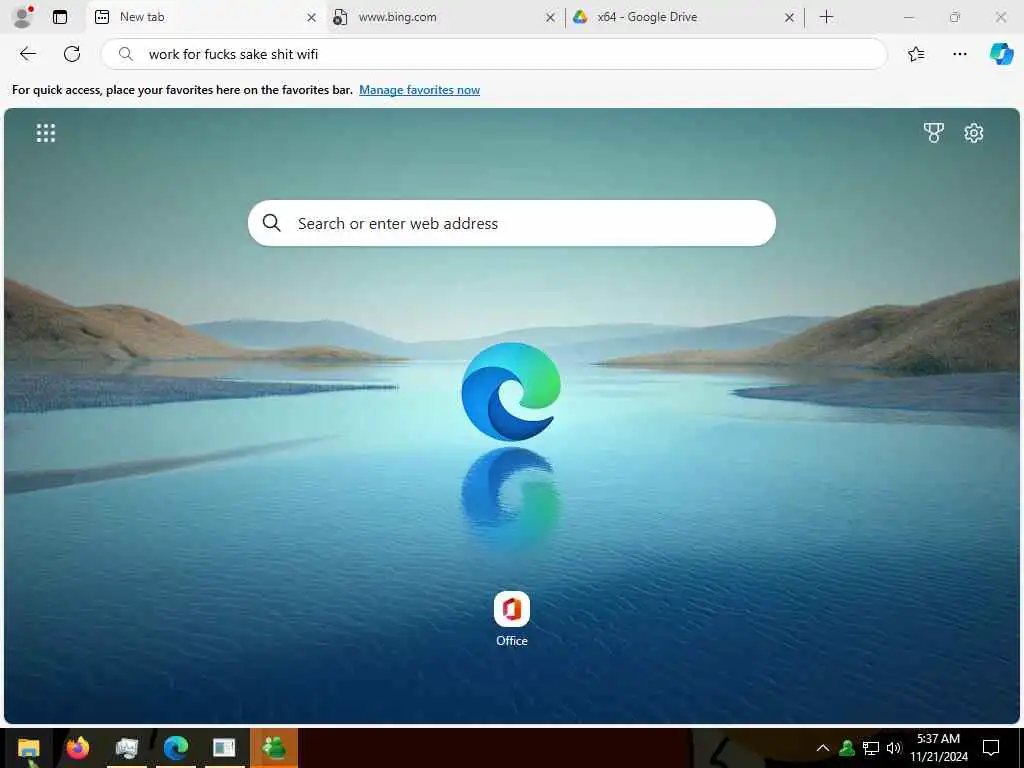Open the computer devices taskbar icon

[126, 748]
